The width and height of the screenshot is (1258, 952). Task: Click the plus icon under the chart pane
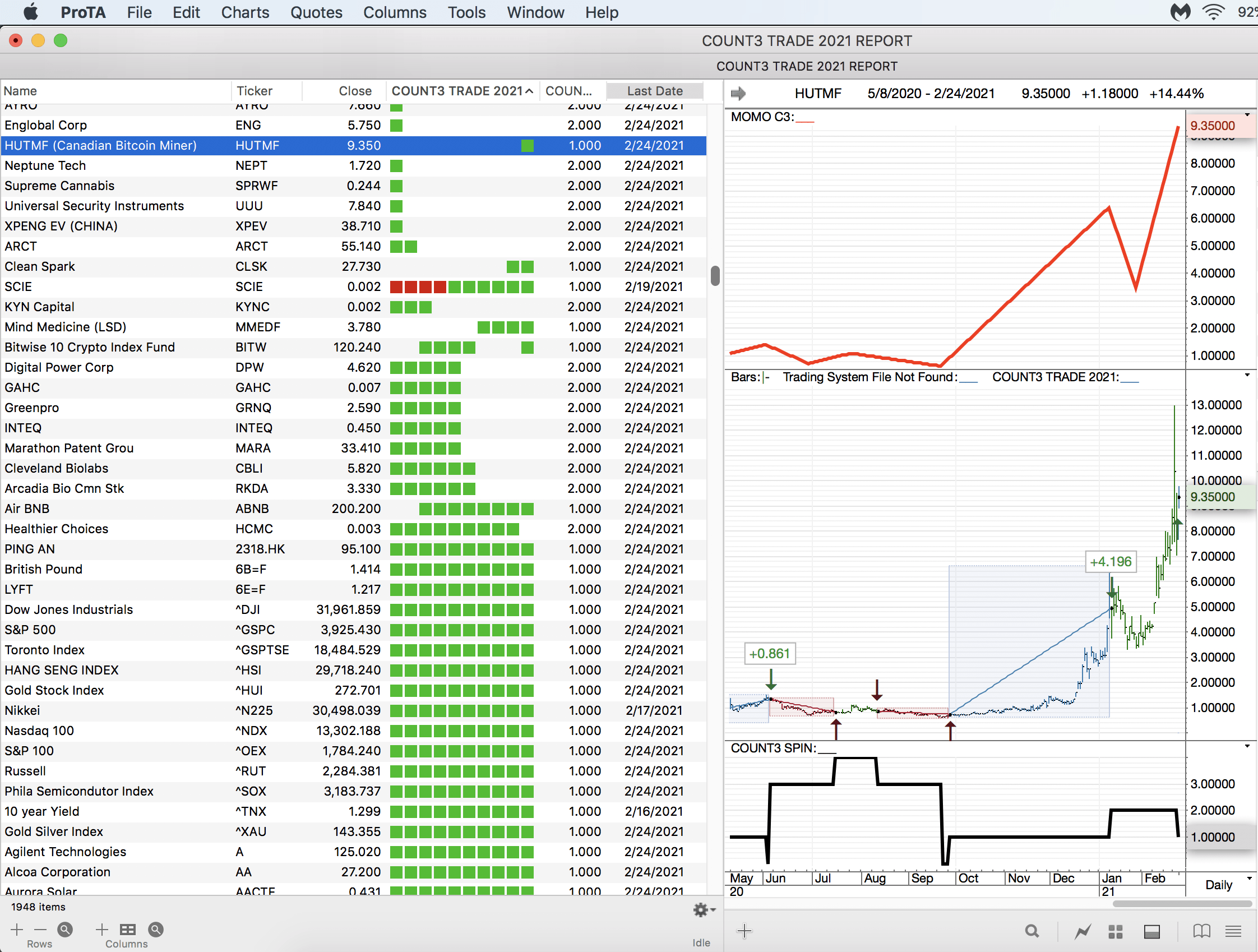click(744, 931)
